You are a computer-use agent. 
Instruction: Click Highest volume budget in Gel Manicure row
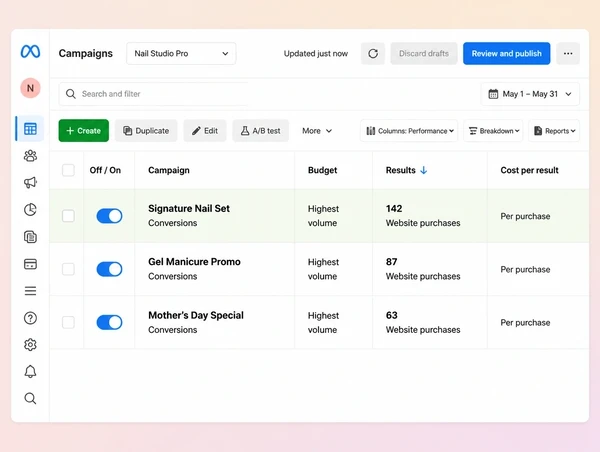[x=323, y=269]
